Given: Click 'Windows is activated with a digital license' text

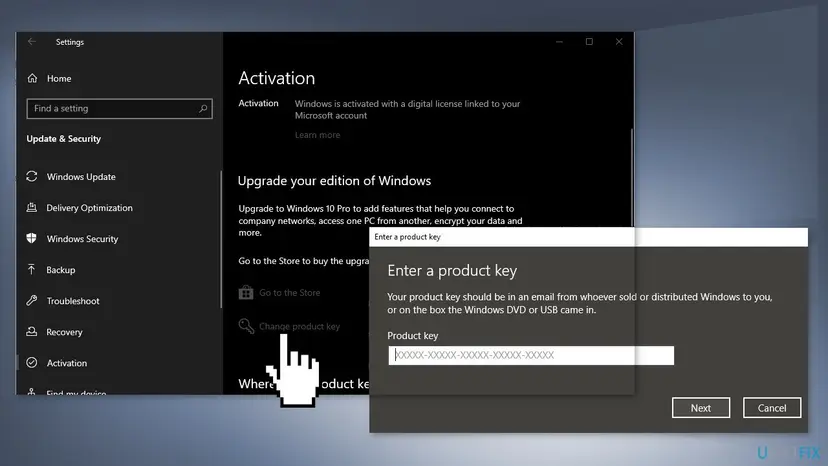Looking at the screenshot, I should click(x=407, y=109).
